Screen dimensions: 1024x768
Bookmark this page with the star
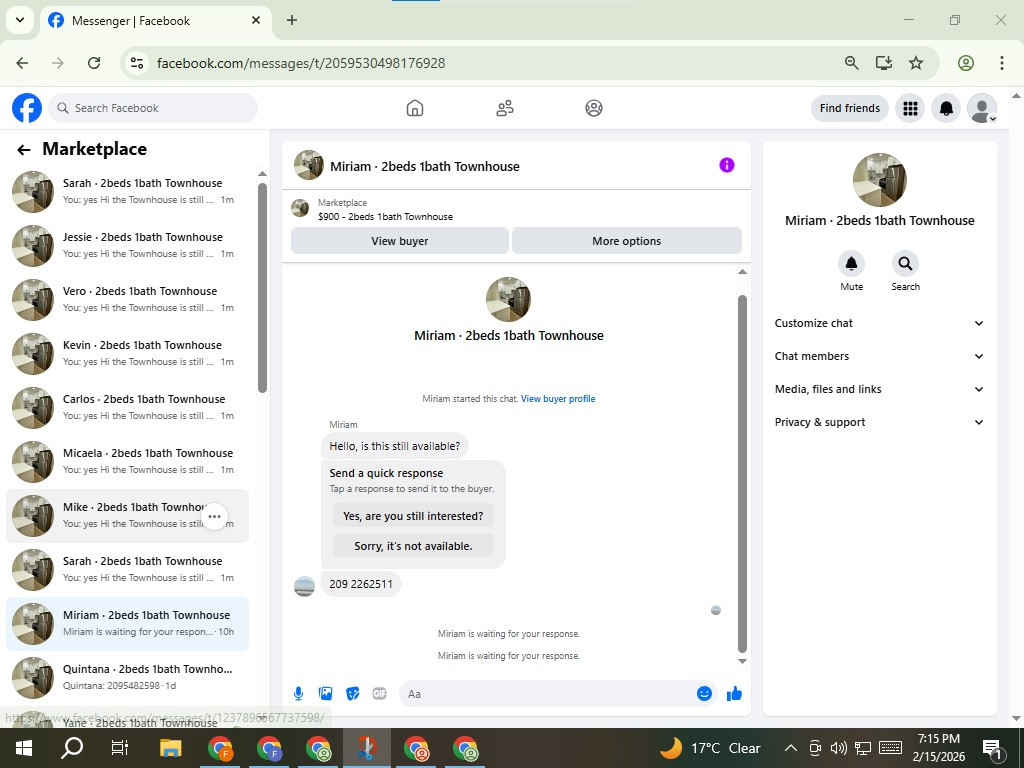click(x=916, y=63)
